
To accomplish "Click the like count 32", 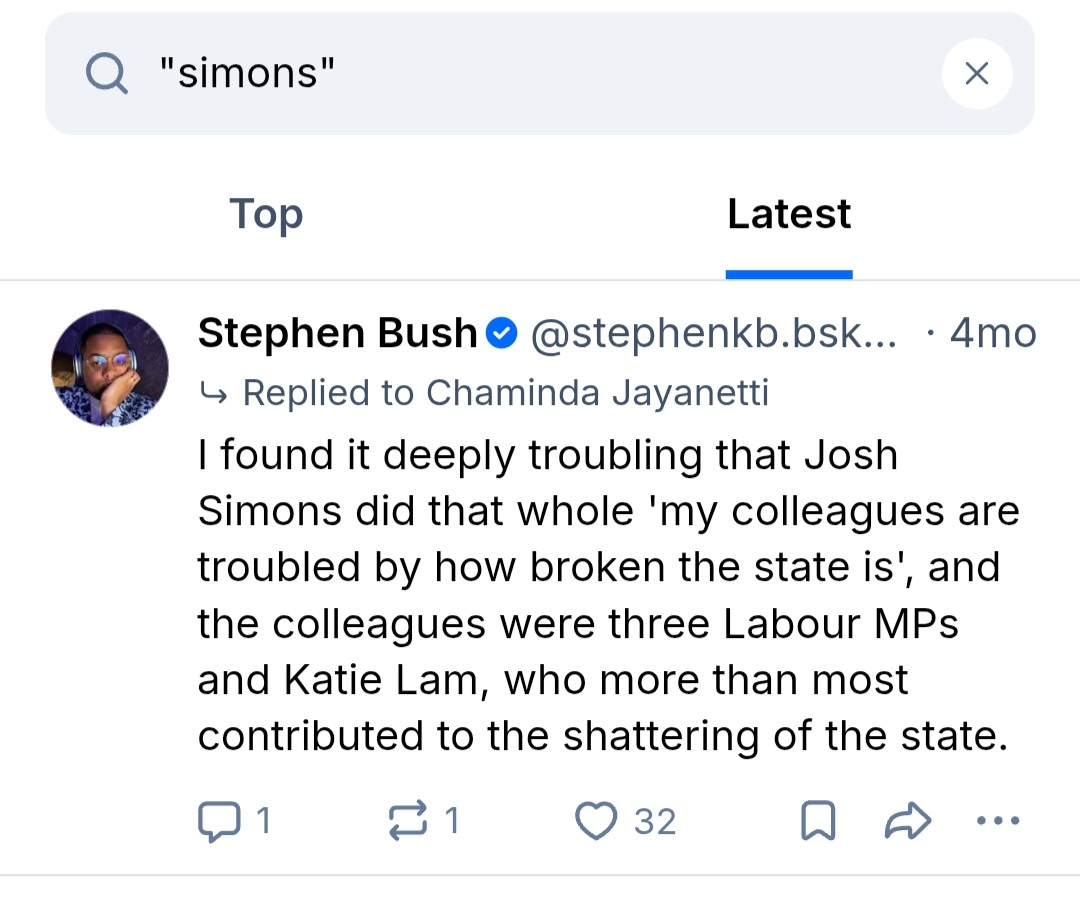I will click(x=655, y=821).
